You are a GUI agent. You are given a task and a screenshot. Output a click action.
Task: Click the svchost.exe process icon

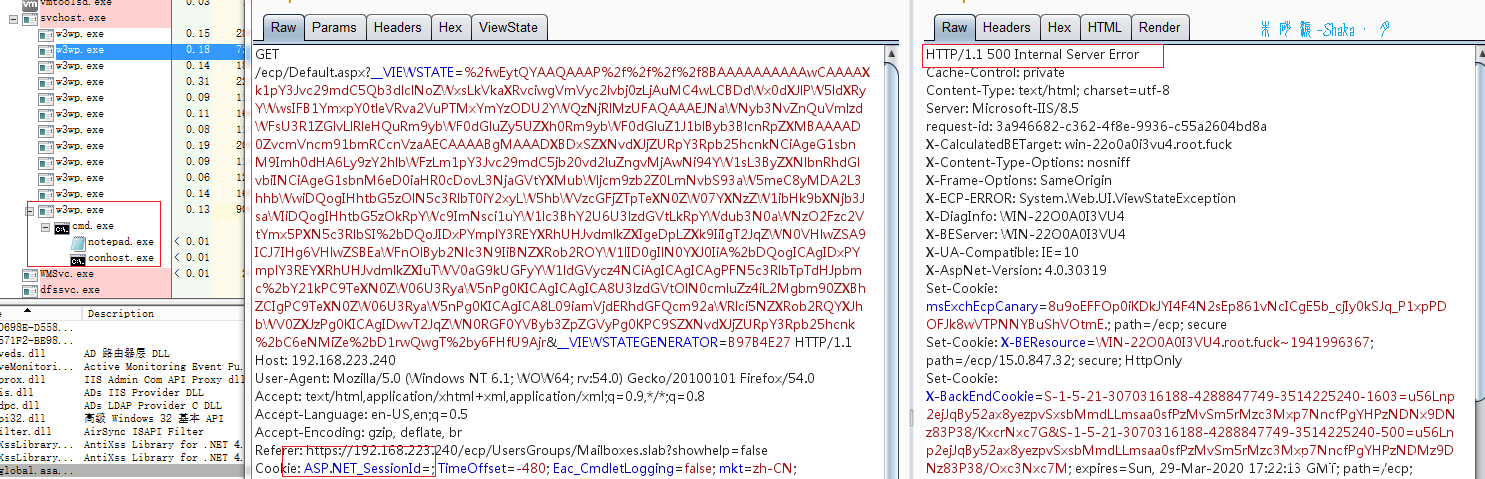(29, 18)
